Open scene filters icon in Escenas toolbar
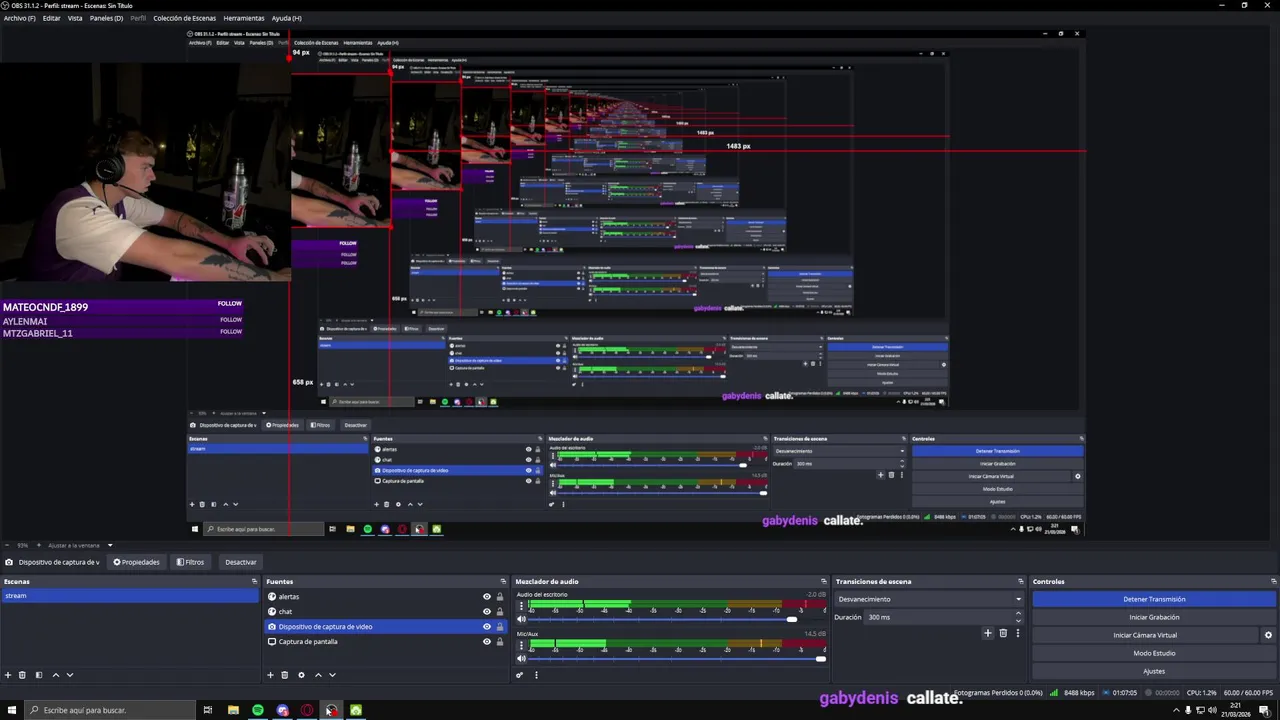This screenshot has width=1280, height=720. tap(39, 675)
